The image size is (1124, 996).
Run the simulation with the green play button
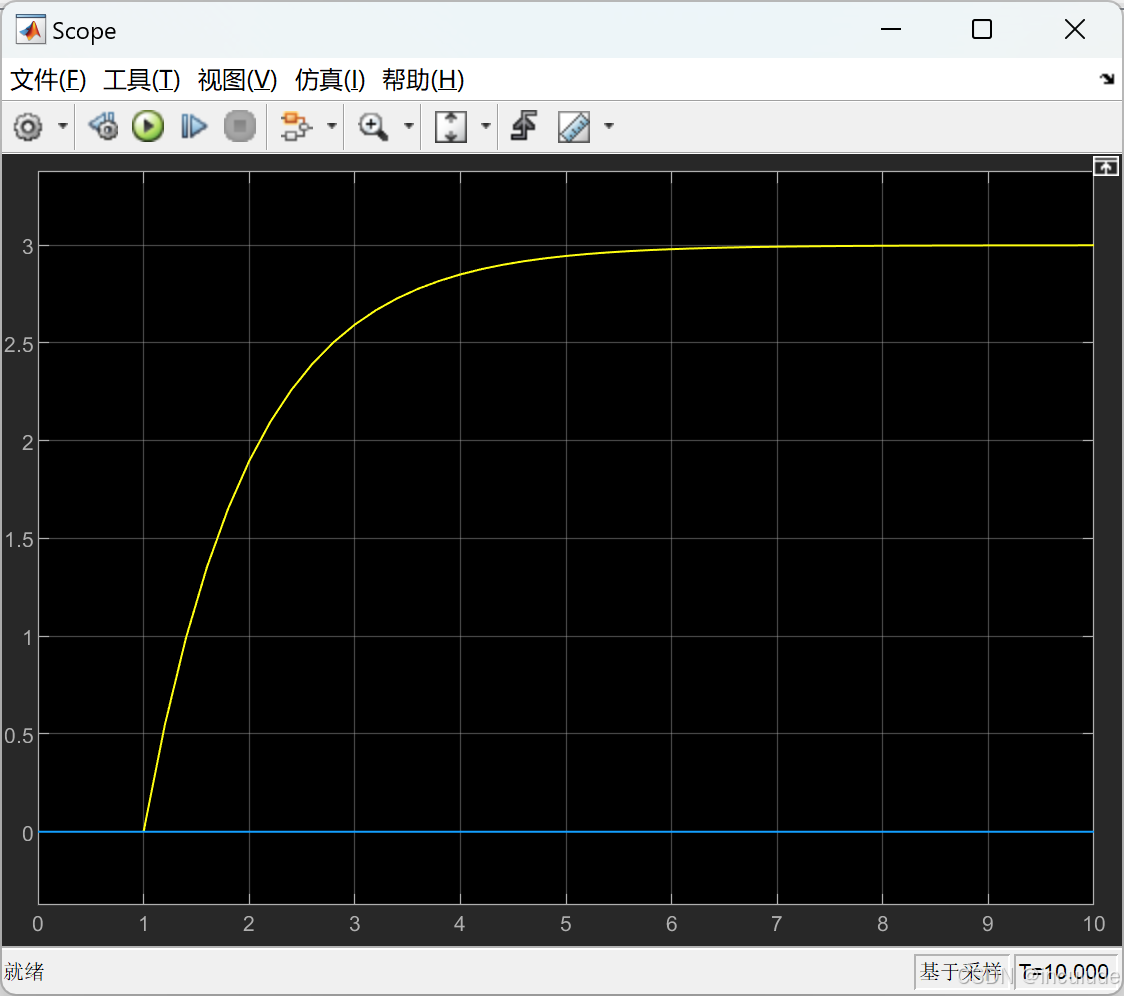(148, 127)
